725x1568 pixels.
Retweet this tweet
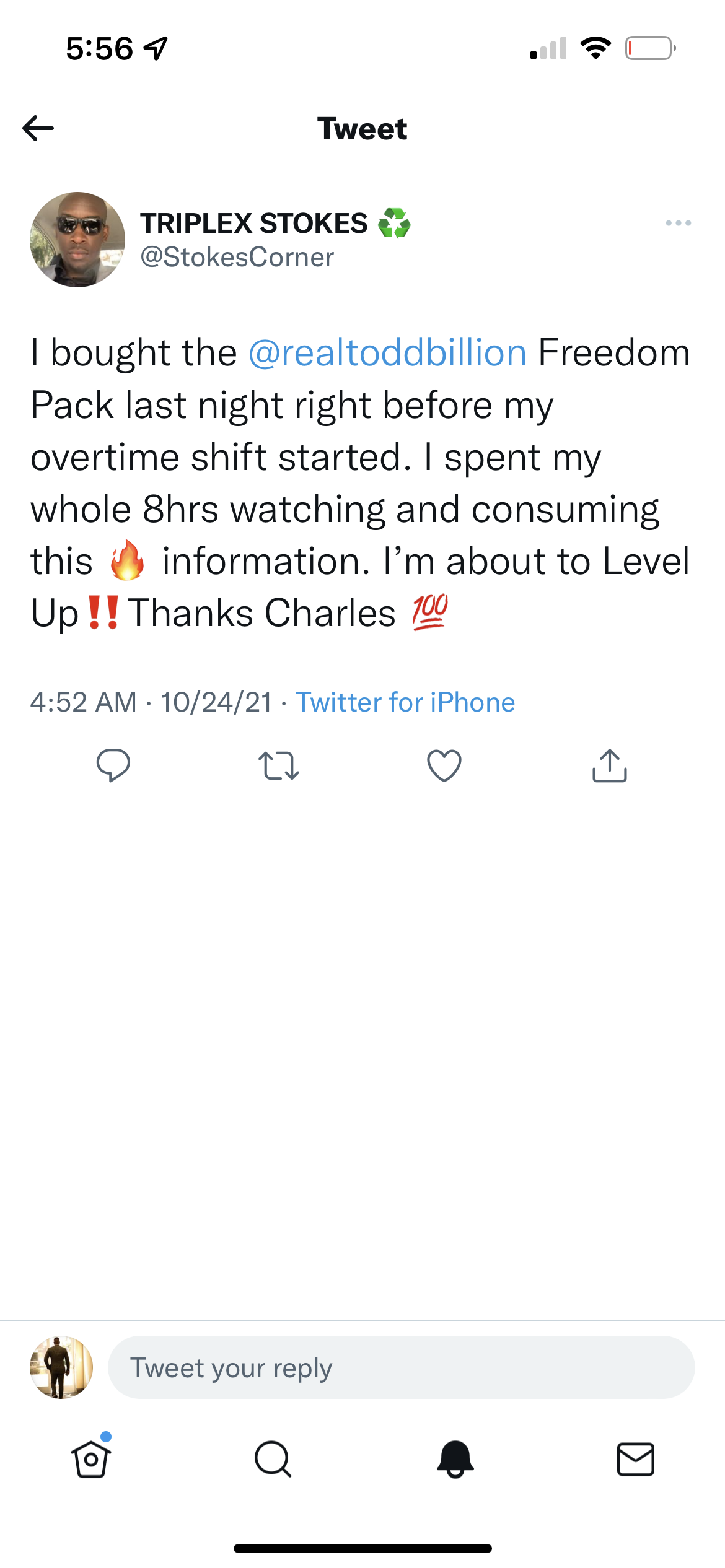pyautogui.click(x=279, y=765)
